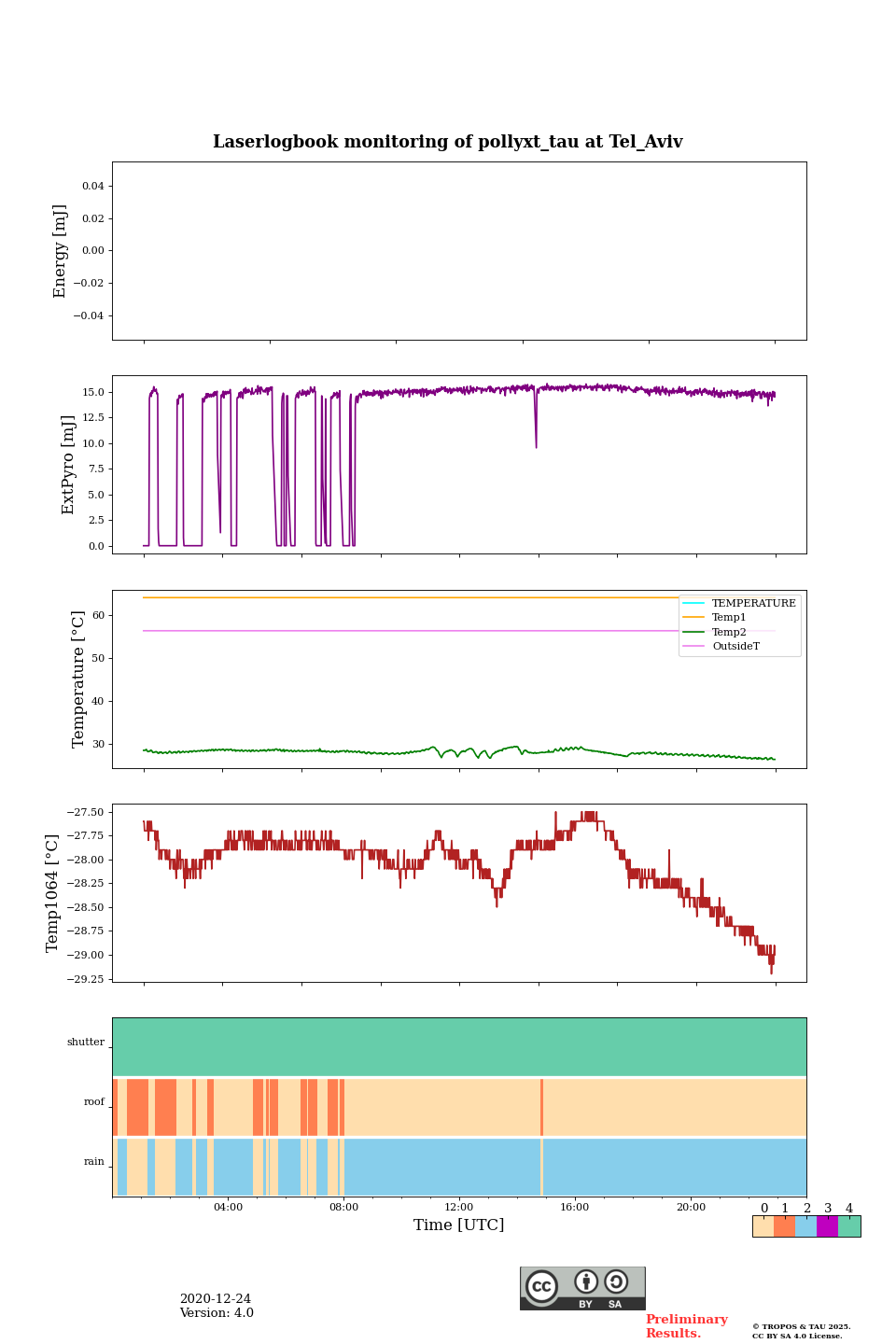Image resolution: width=896 pixels, height=1344 pixels.
Task: Click the −0.04 tick on the Energy axis
Action: [90, 315]
